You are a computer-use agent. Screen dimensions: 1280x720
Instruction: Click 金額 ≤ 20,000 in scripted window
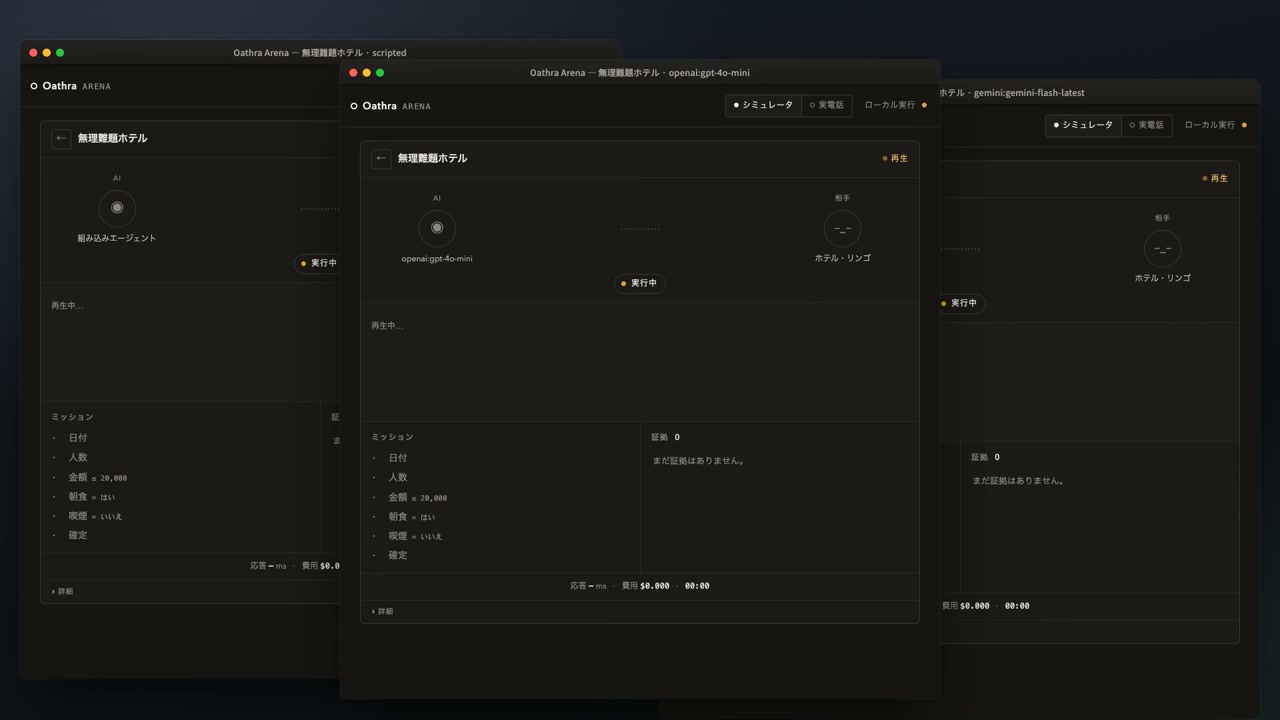pyautogui.click(x=98, y=477)
